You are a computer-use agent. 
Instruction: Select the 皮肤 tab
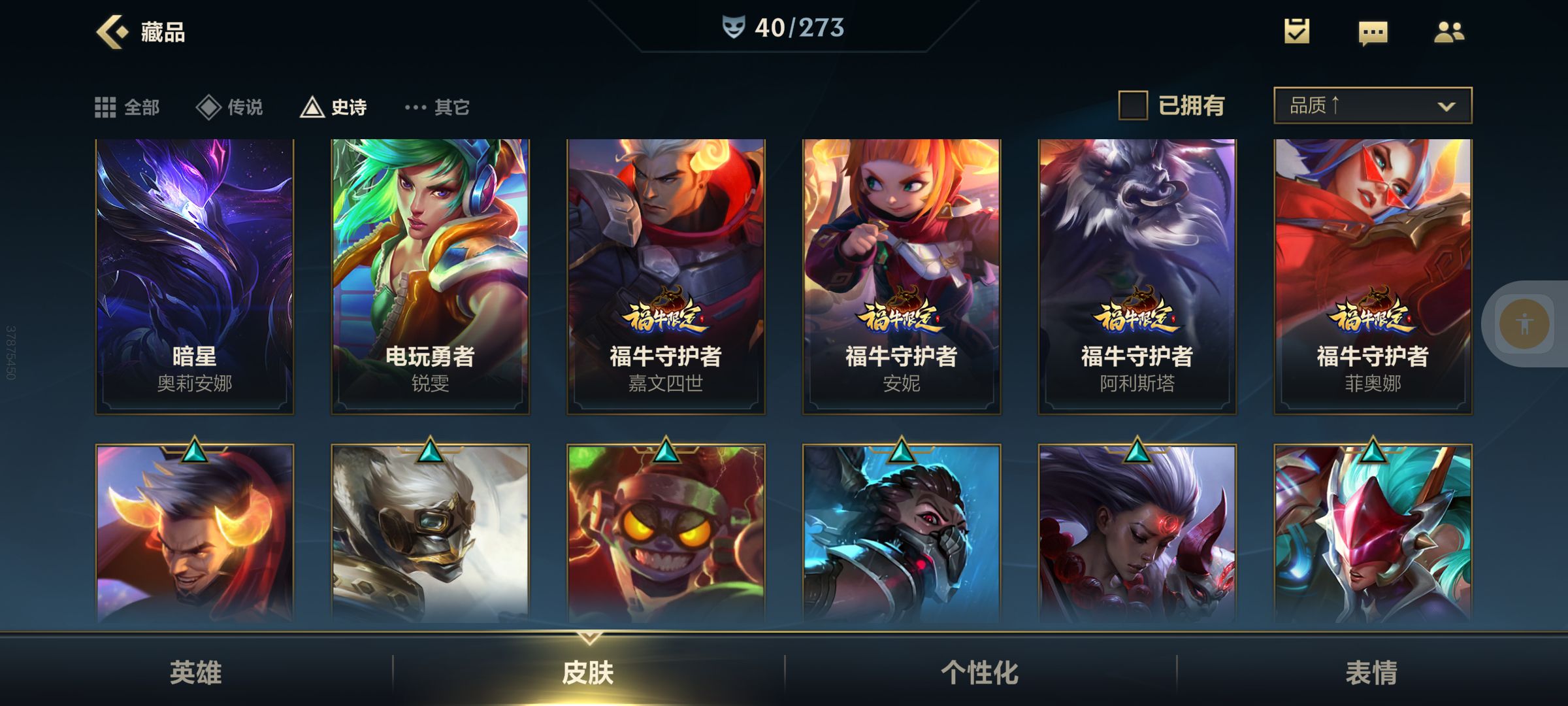tap(587, 673)
